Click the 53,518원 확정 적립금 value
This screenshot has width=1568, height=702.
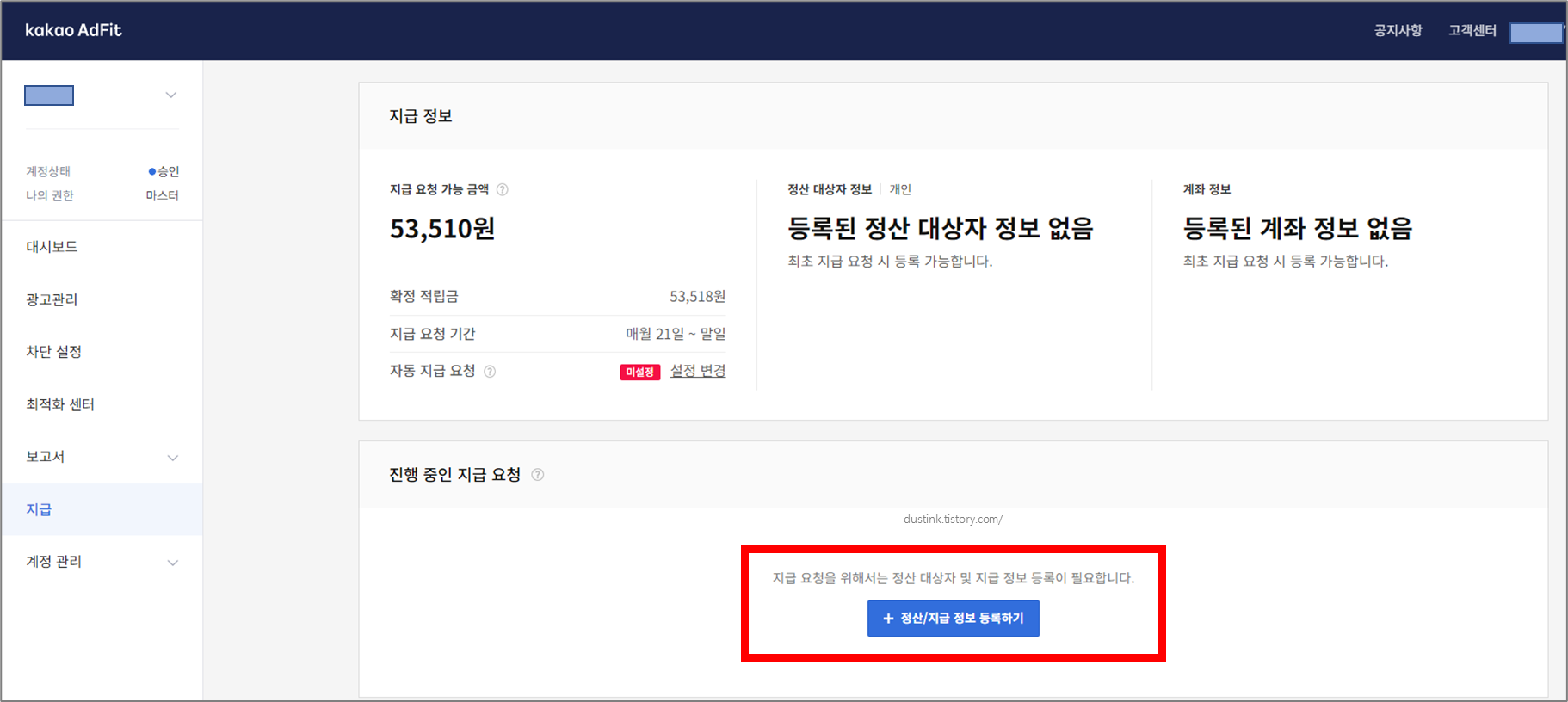[x=698, y=297]
